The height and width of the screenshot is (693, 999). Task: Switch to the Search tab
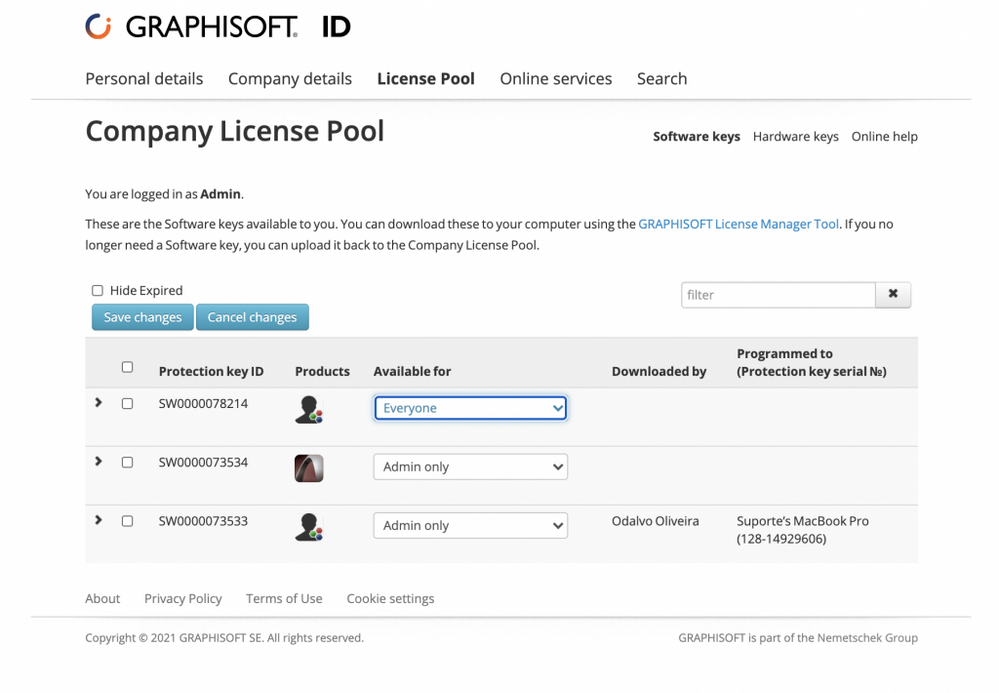(x=662, y=78)
